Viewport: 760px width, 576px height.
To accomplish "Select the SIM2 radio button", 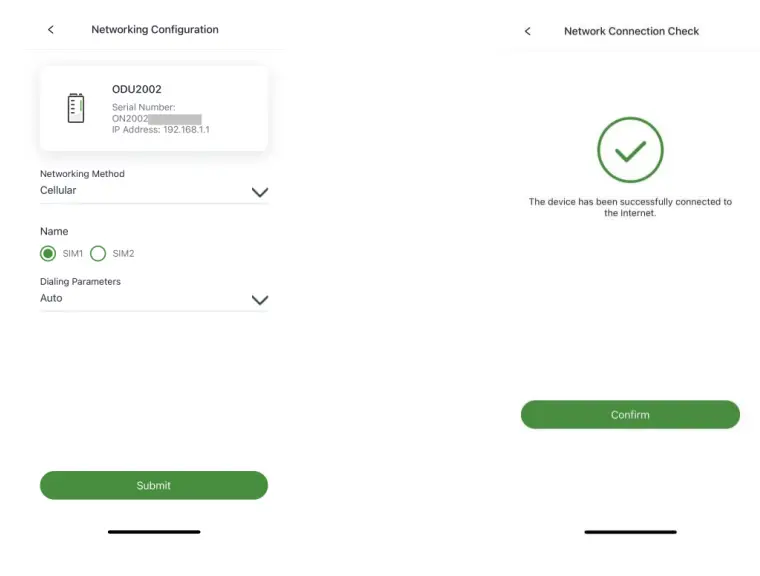I will click(x=98, y=253).
